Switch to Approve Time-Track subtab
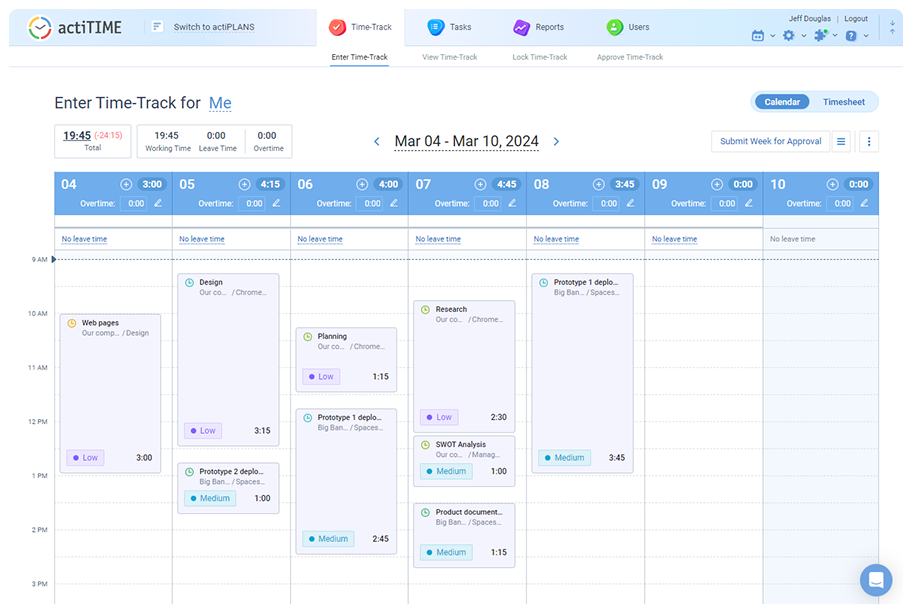Image resolution: width=913 pixels, height=614 pixels. [x=630, y=57]
